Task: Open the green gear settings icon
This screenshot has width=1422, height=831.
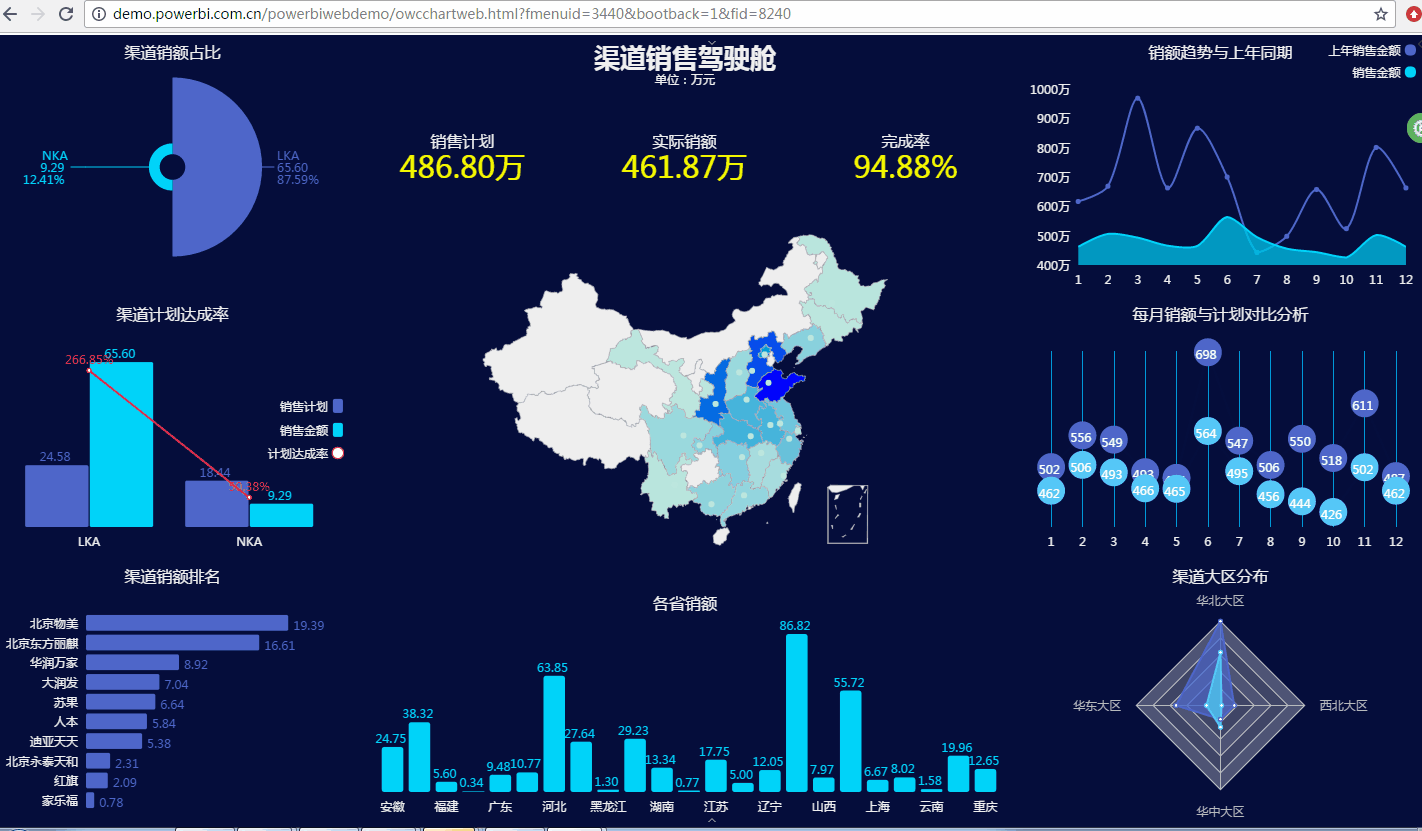Action: point(1416,128)
